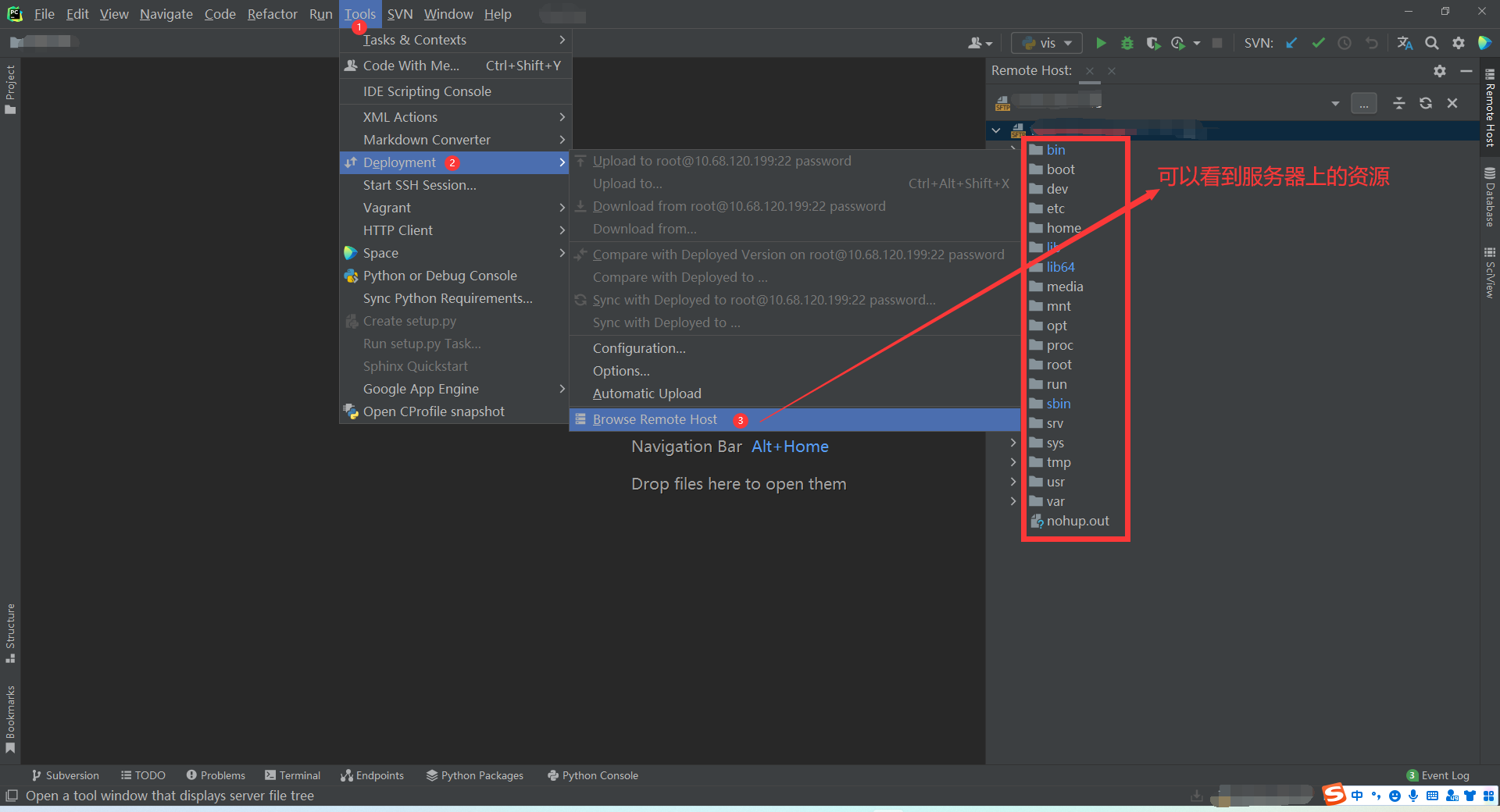The width and height of the screenshot is (1500, 812).
Task: Click the Translate toolbar icon
Action: point(1405,43)
